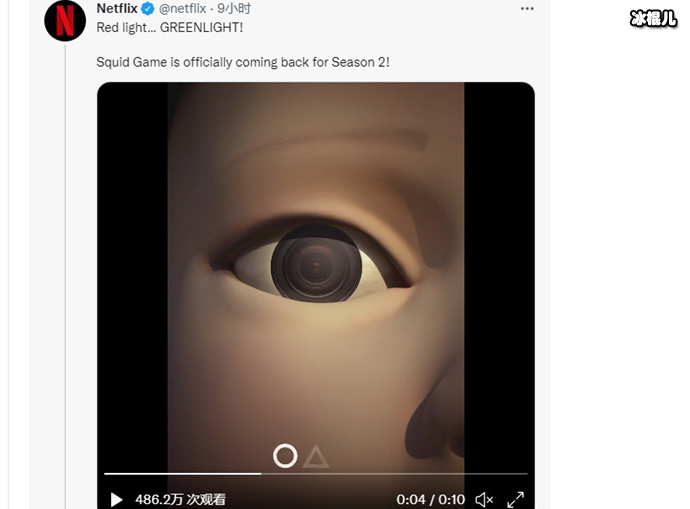Click the @netflix handle
The image size is (690, 509).
click(183, 9)
